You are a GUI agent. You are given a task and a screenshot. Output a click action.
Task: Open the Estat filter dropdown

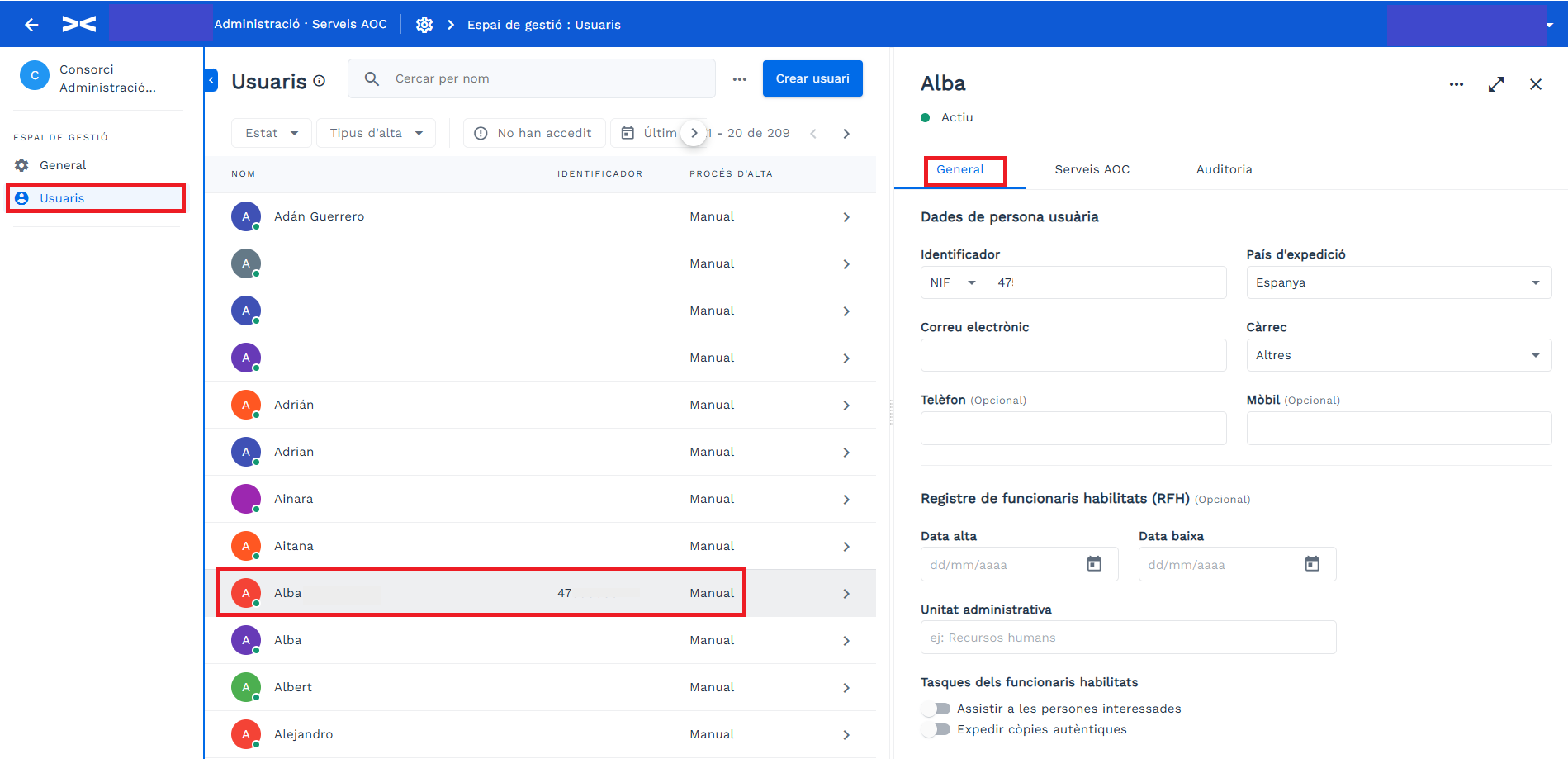tap(272, 133)
